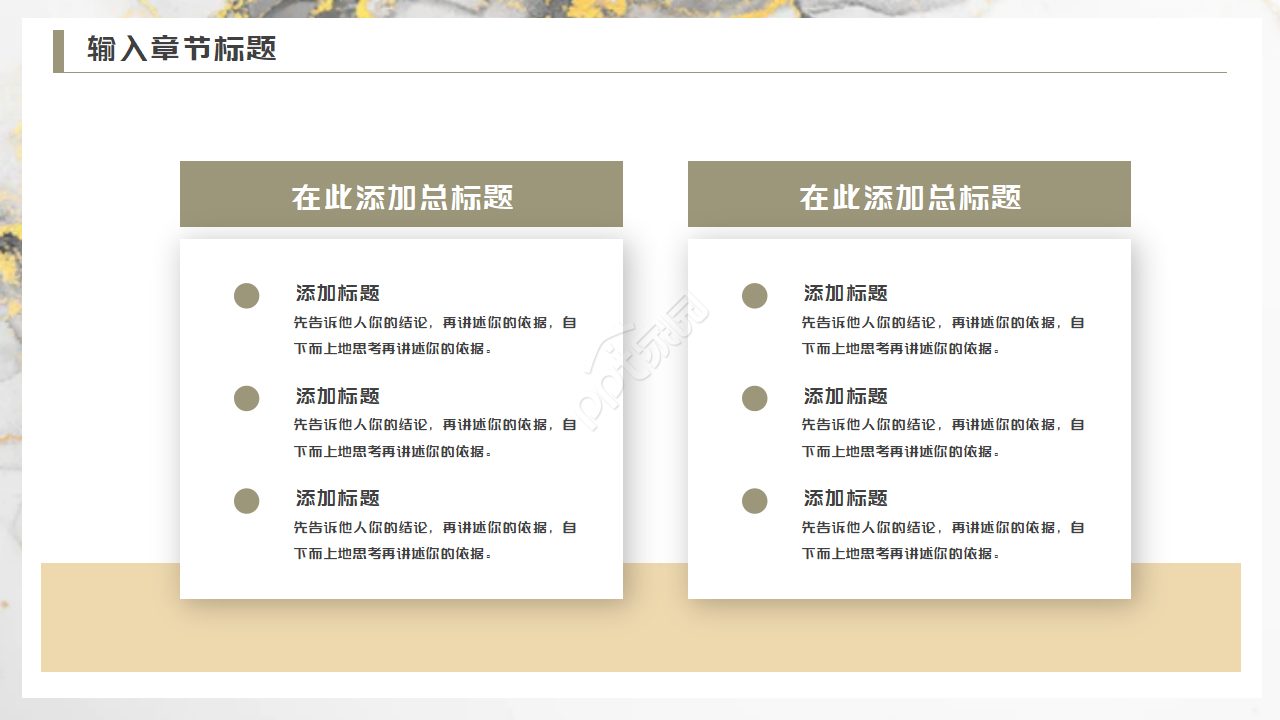Click the bottom 添加标题 subtitle in the right card
This screenshot has width=1280, height=720.
click(846, 498)
